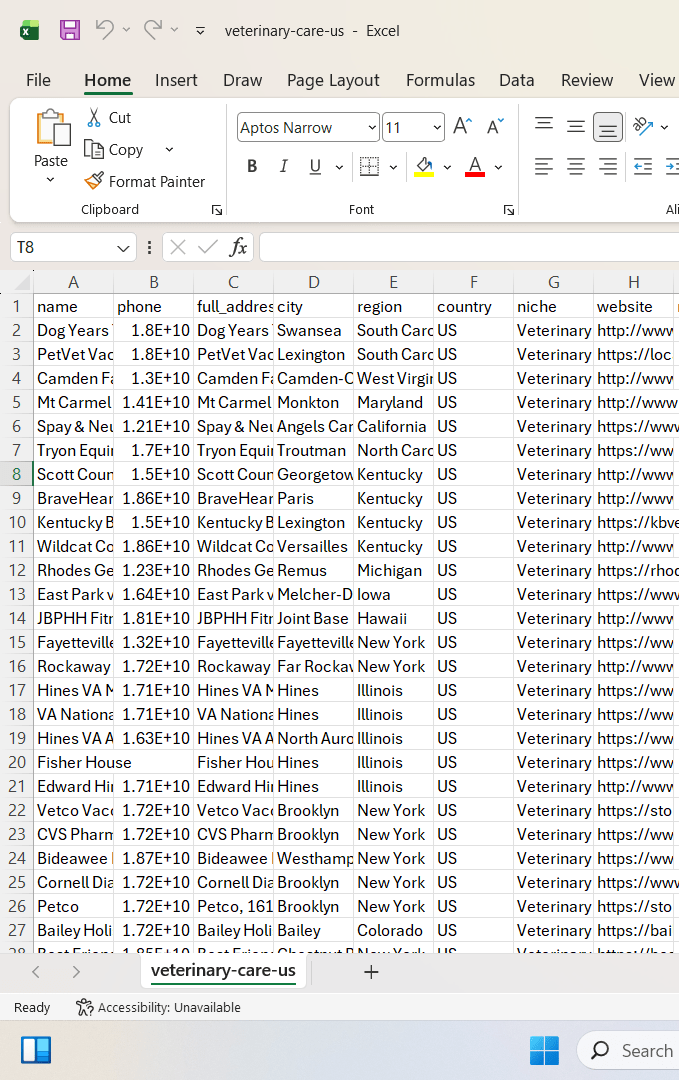The height and width of the screenshot is (1080, 679).
Task: Toggle Italic formatting
Action: [283, 166]
